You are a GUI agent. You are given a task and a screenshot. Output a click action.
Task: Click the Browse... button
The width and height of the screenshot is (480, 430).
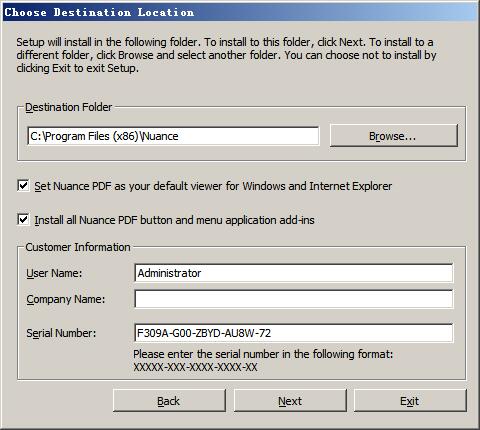(394, 136)
